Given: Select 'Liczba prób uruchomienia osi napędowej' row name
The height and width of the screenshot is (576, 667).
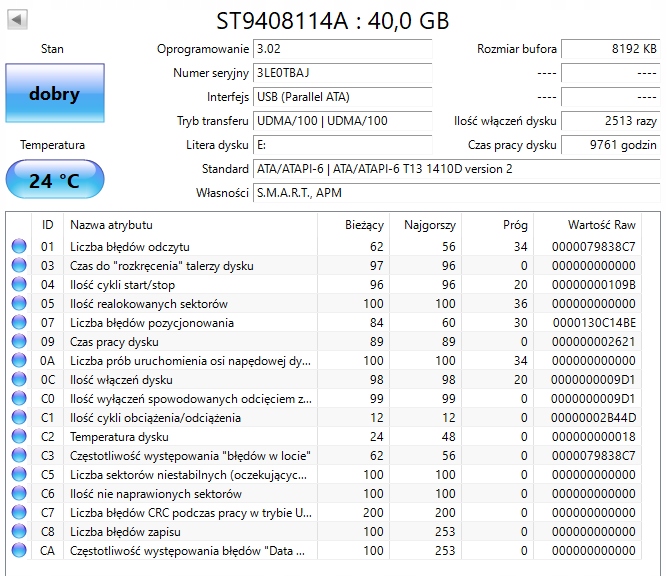Looking at the screenshot, I should point(190,361).
